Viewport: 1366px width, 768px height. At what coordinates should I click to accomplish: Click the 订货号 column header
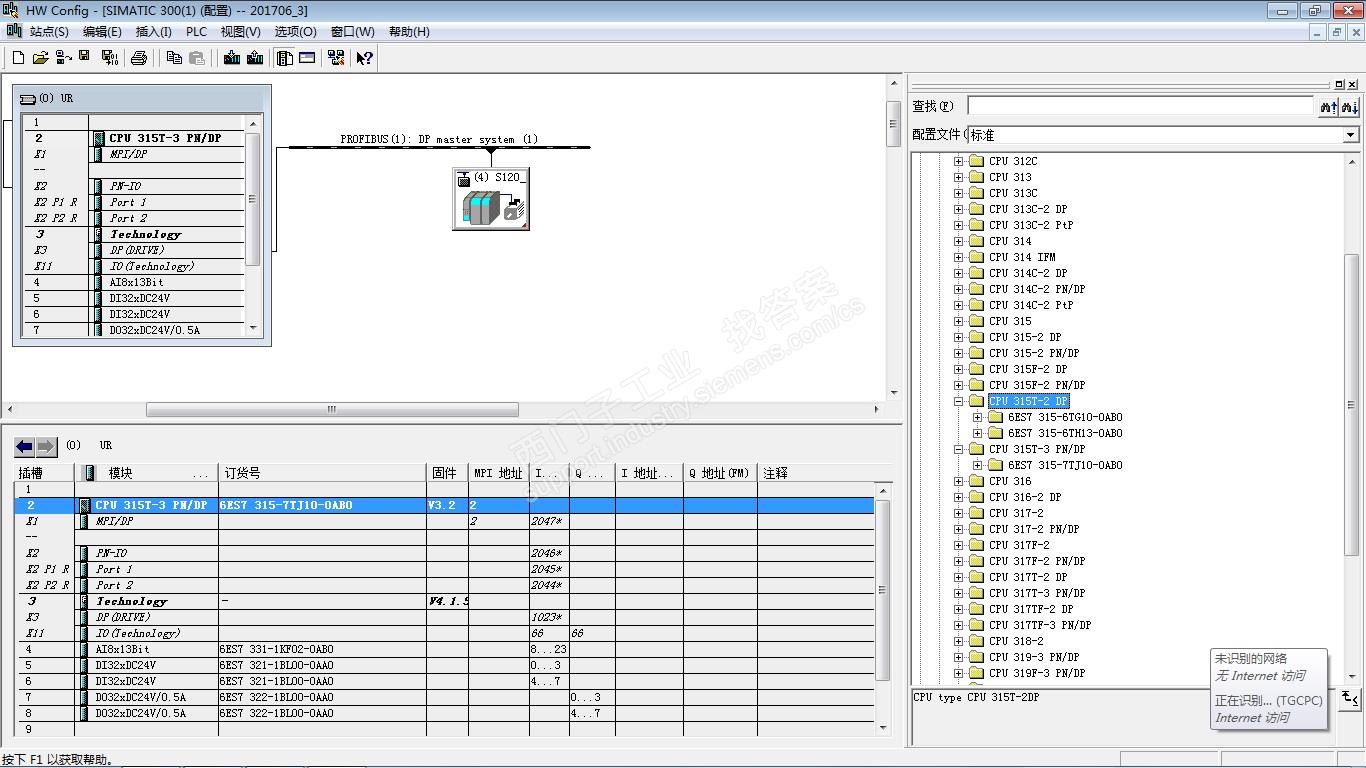[x=322, y=473]
